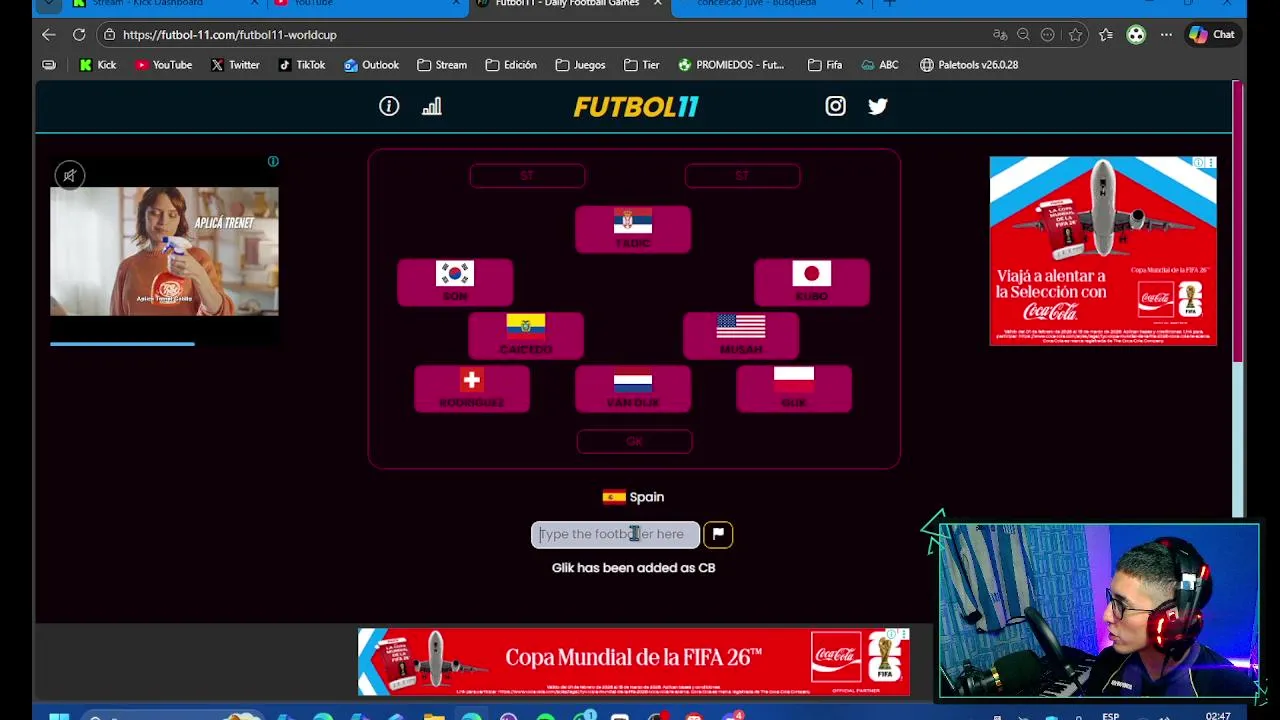
Task: Open the favorites list icon
Action: pyautogui.click(x=1105, y=34)
